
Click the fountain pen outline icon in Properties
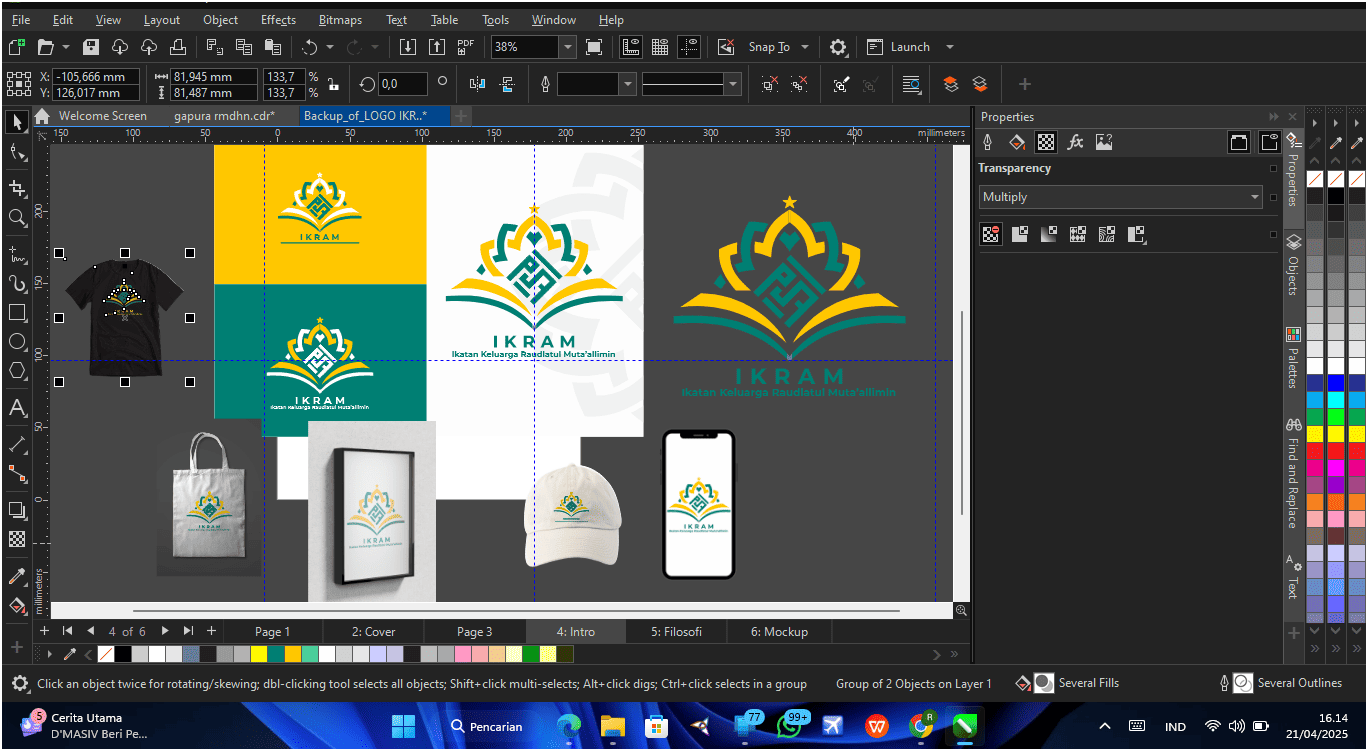(987, 141)
